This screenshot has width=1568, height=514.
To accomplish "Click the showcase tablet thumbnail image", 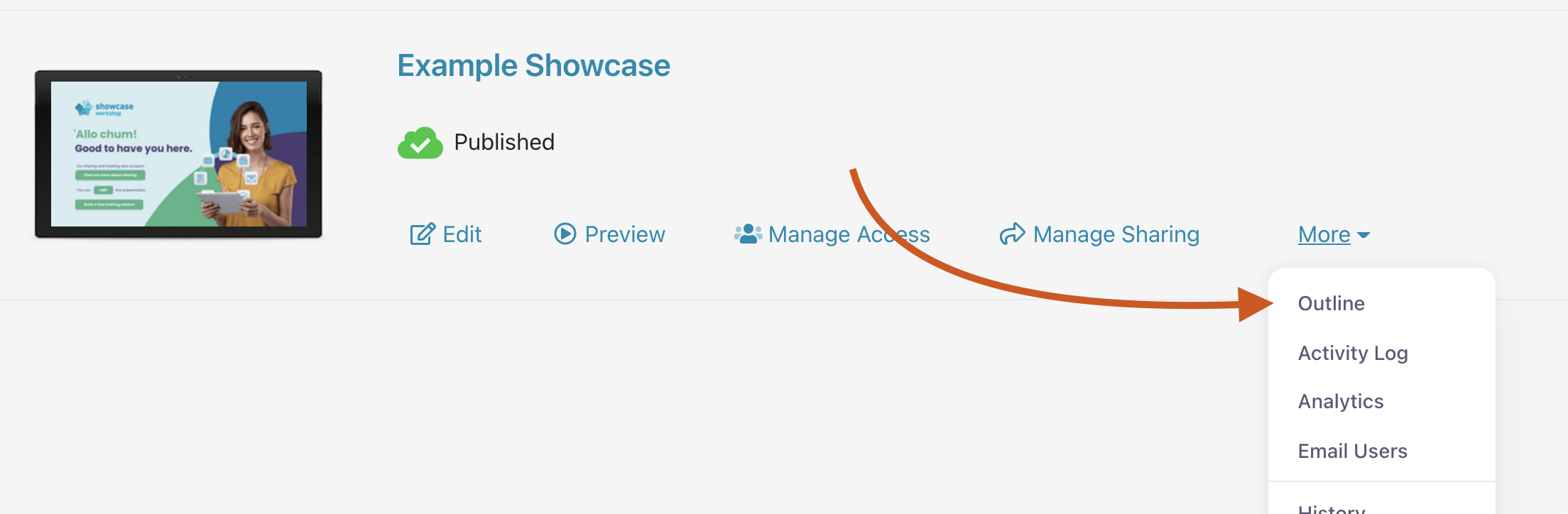I will [178, 154].
